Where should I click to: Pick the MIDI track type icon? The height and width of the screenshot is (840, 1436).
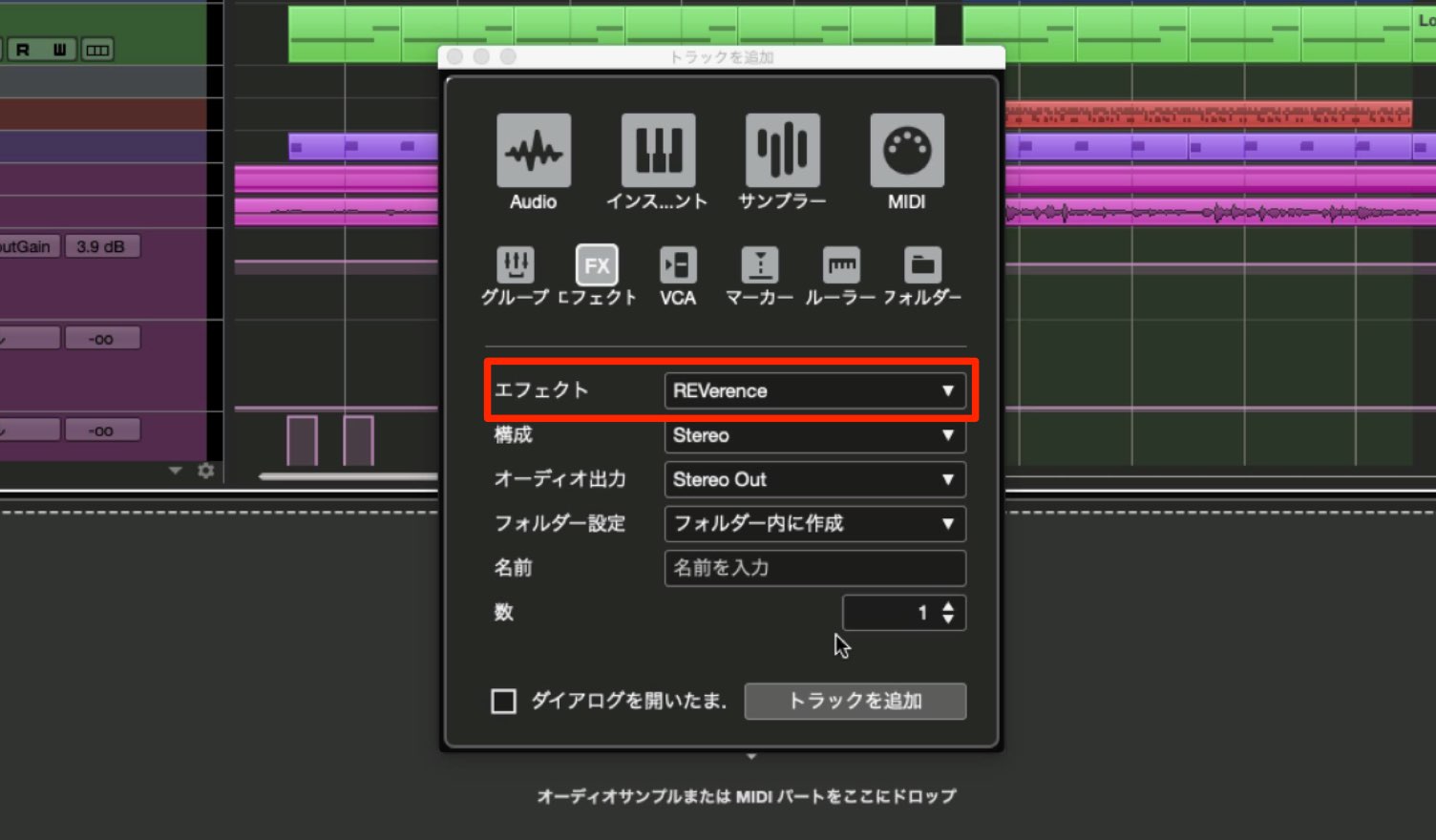pos(907,151)
